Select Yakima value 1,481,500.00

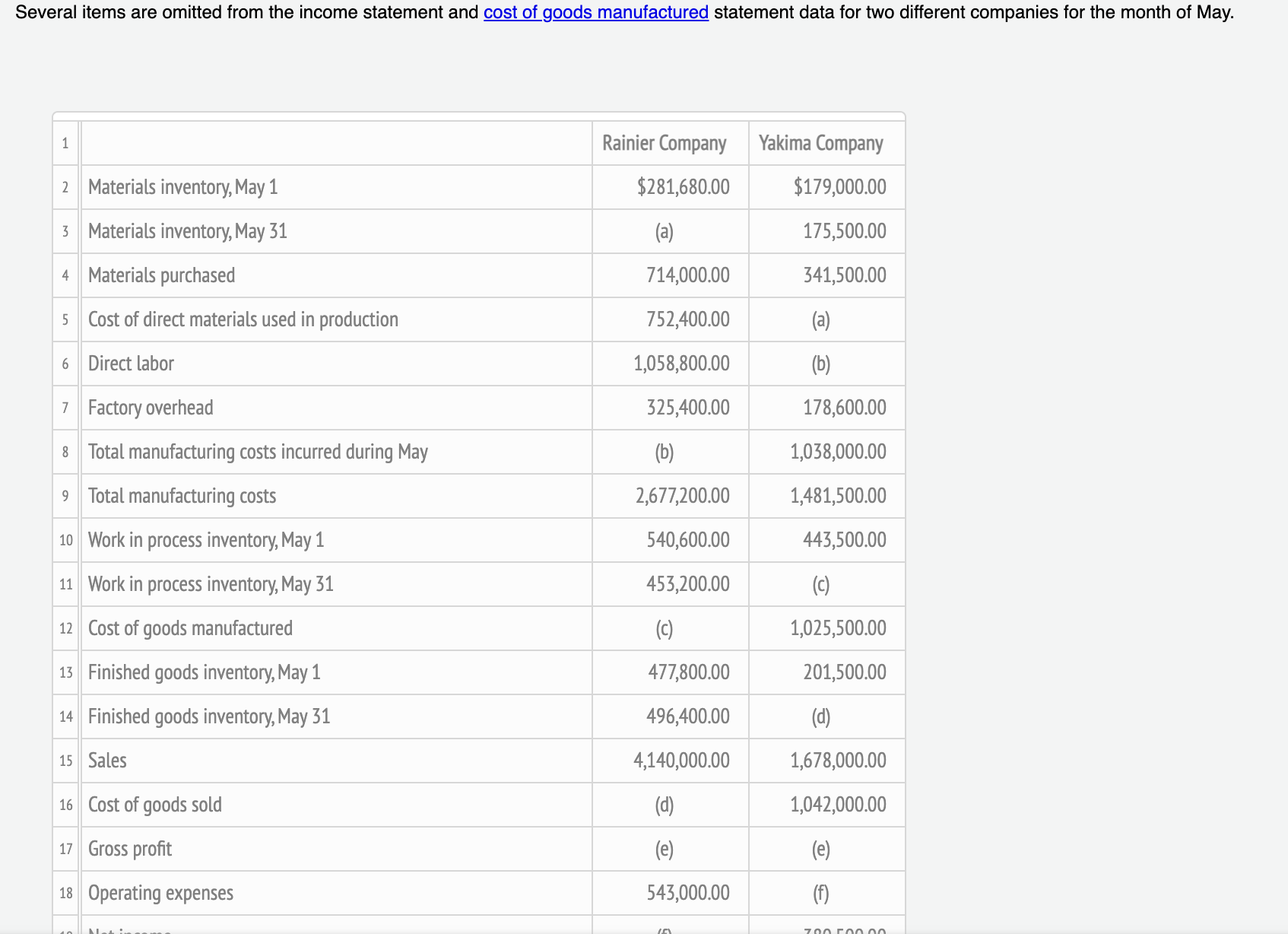pos(839,496)
